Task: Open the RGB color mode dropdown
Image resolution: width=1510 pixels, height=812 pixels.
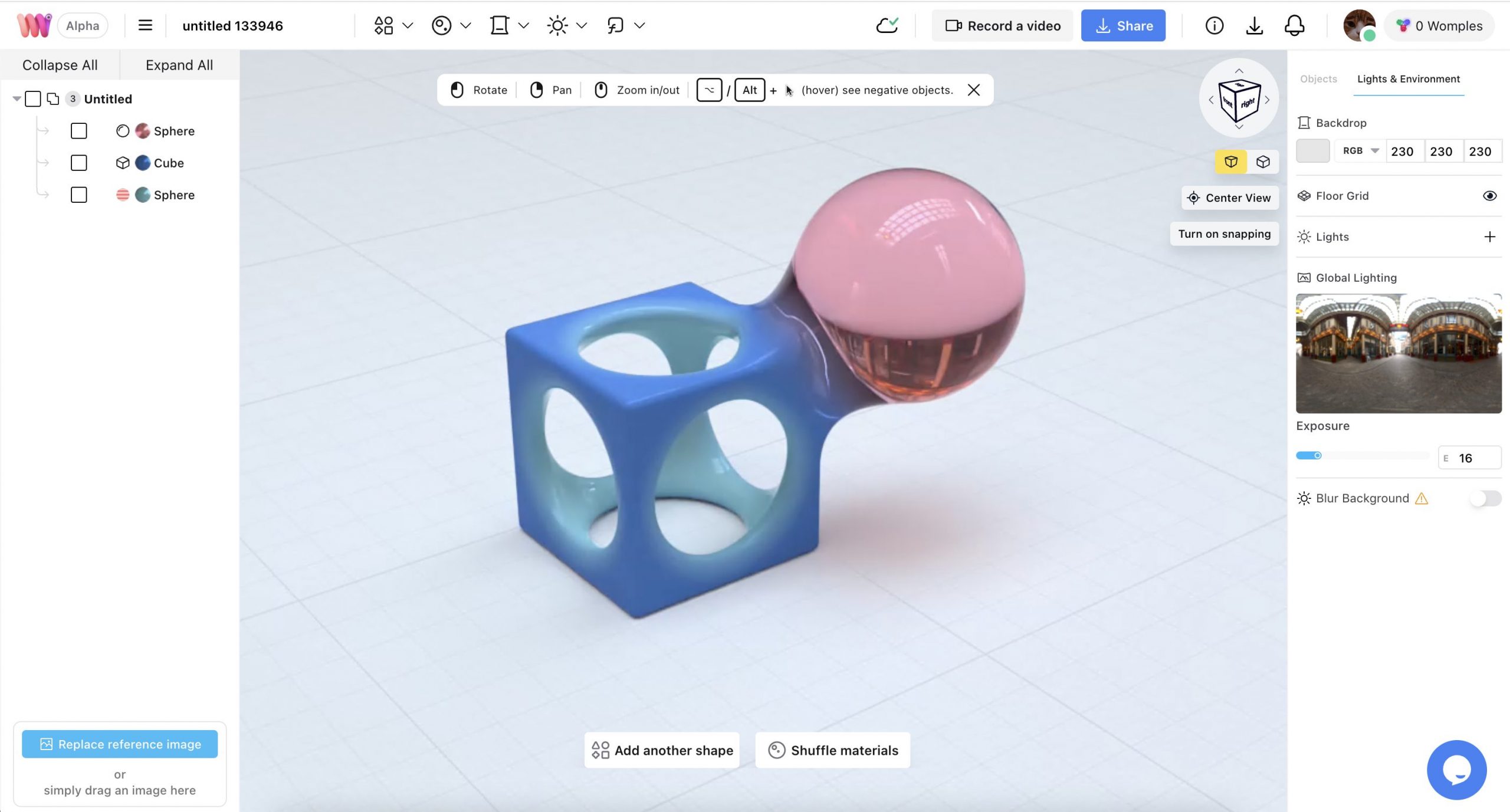Action: [1360, 151]
